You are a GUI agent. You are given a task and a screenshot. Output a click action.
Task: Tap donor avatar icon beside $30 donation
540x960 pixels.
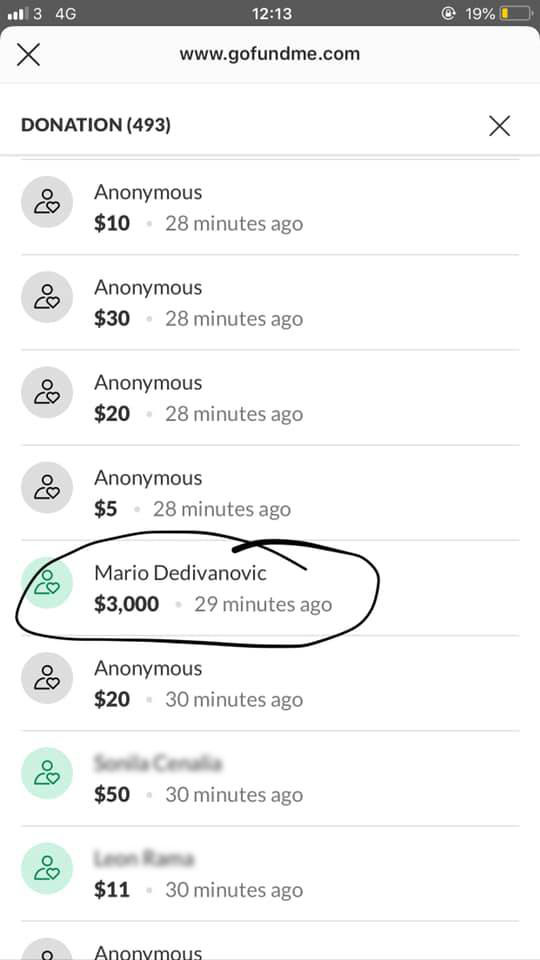tap(47, 297)
